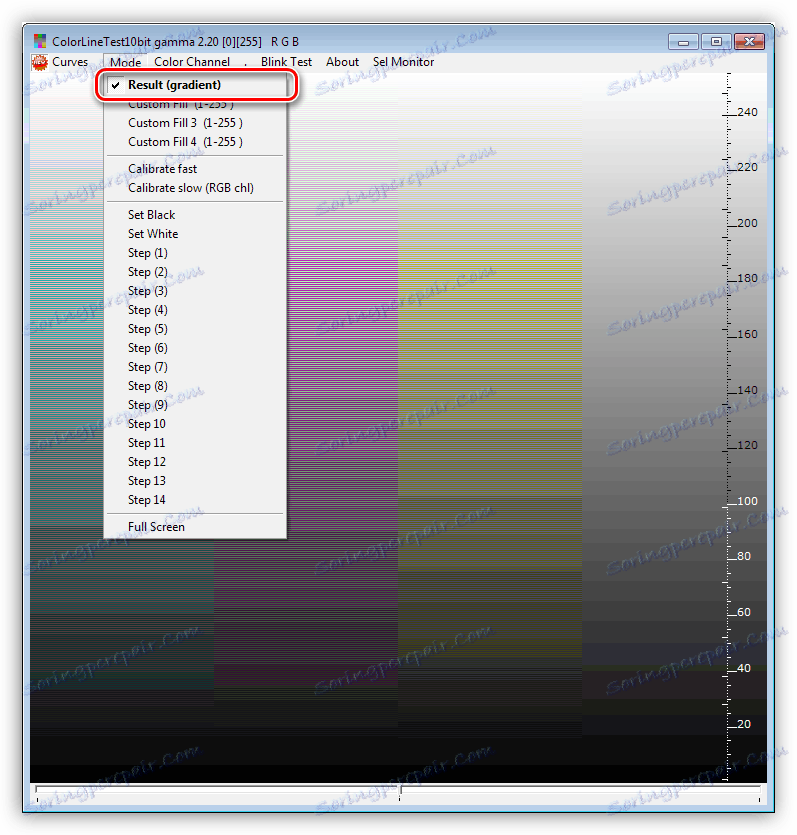Screen dimensions: 797x835
Task: Open the Blink Test menu
Action: (286, 62)
